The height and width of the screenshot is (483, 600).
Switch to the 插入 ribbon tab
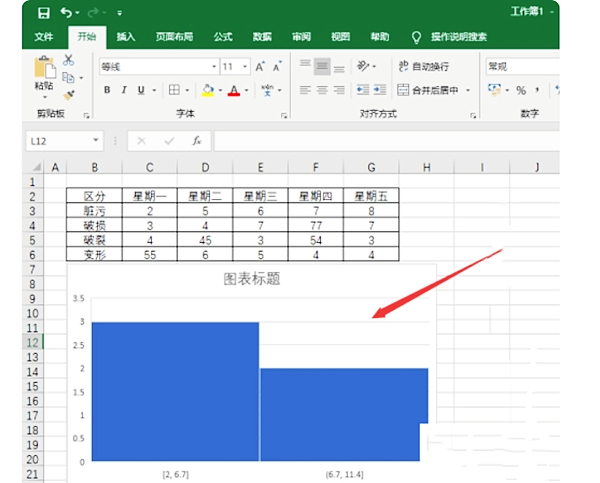click(x=126, y=37)
